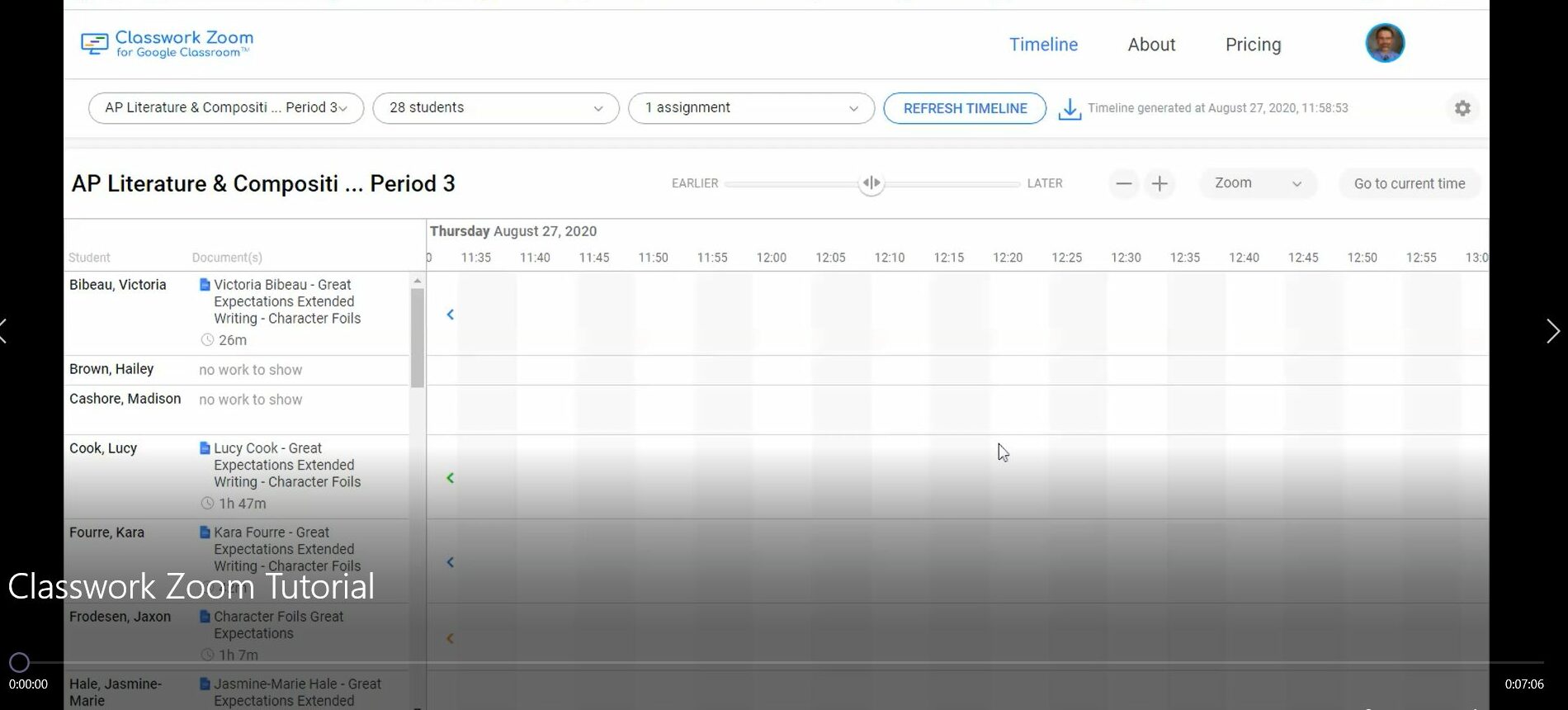Click the AP Literature Period 3 heading
This screenshot has width=1568, height=710.
pos(263,183)
